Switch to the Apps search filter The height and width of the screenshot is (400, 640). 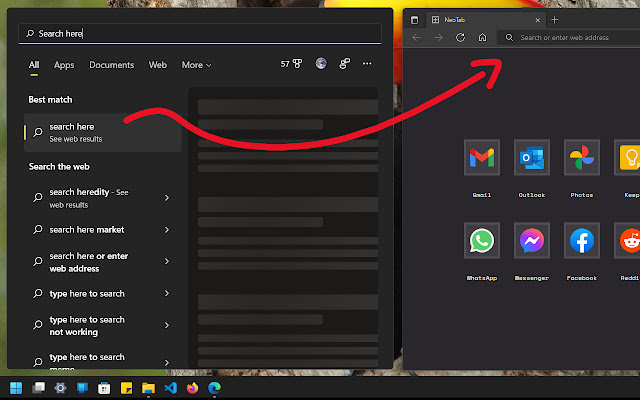click(x=64, y=65)
